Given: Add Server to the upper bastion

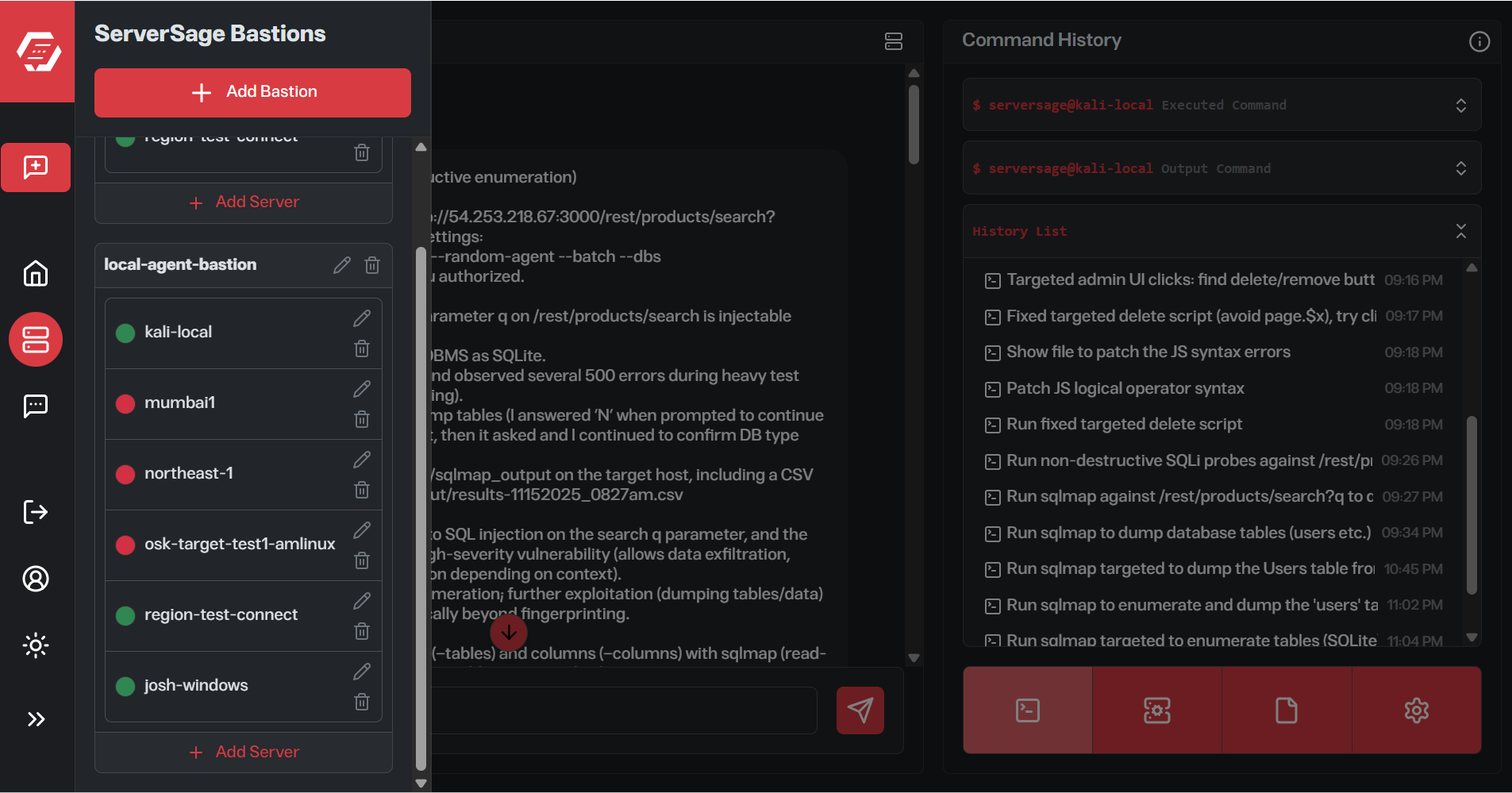Looking at the screenshot, I should point(244,202).
